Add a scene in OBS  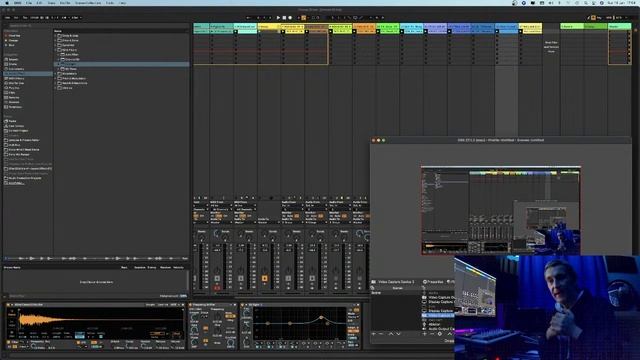(373, 334)
